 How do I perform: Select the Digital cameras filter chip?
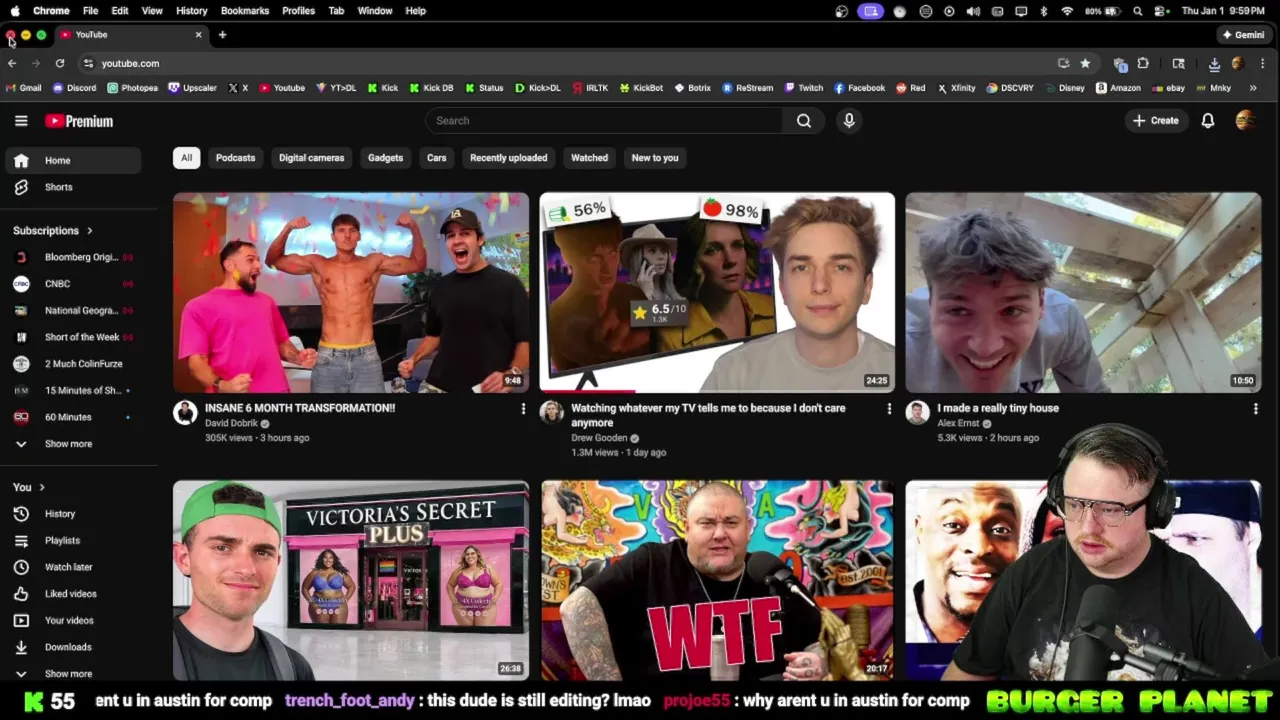(x=311, y=158)
